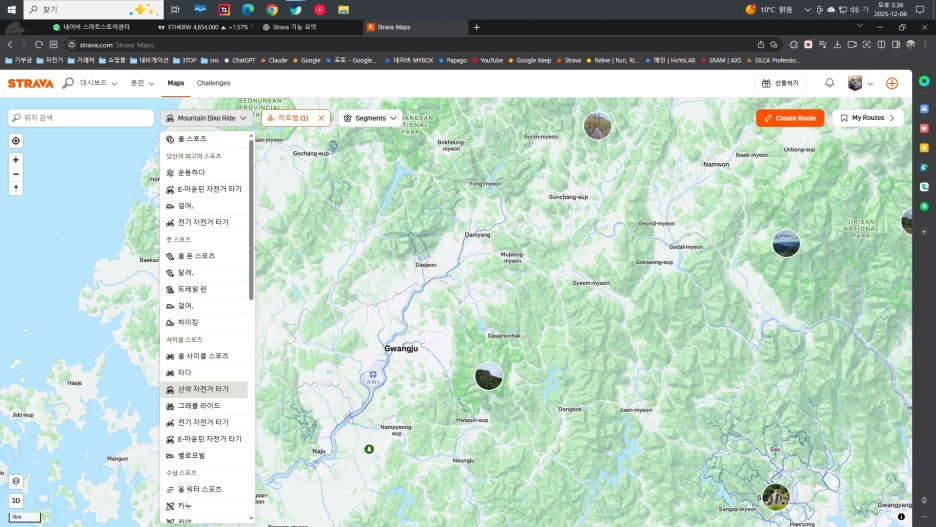Open Chrome from the taskbar
936x527 pixels.
click(x=272, y=10)
